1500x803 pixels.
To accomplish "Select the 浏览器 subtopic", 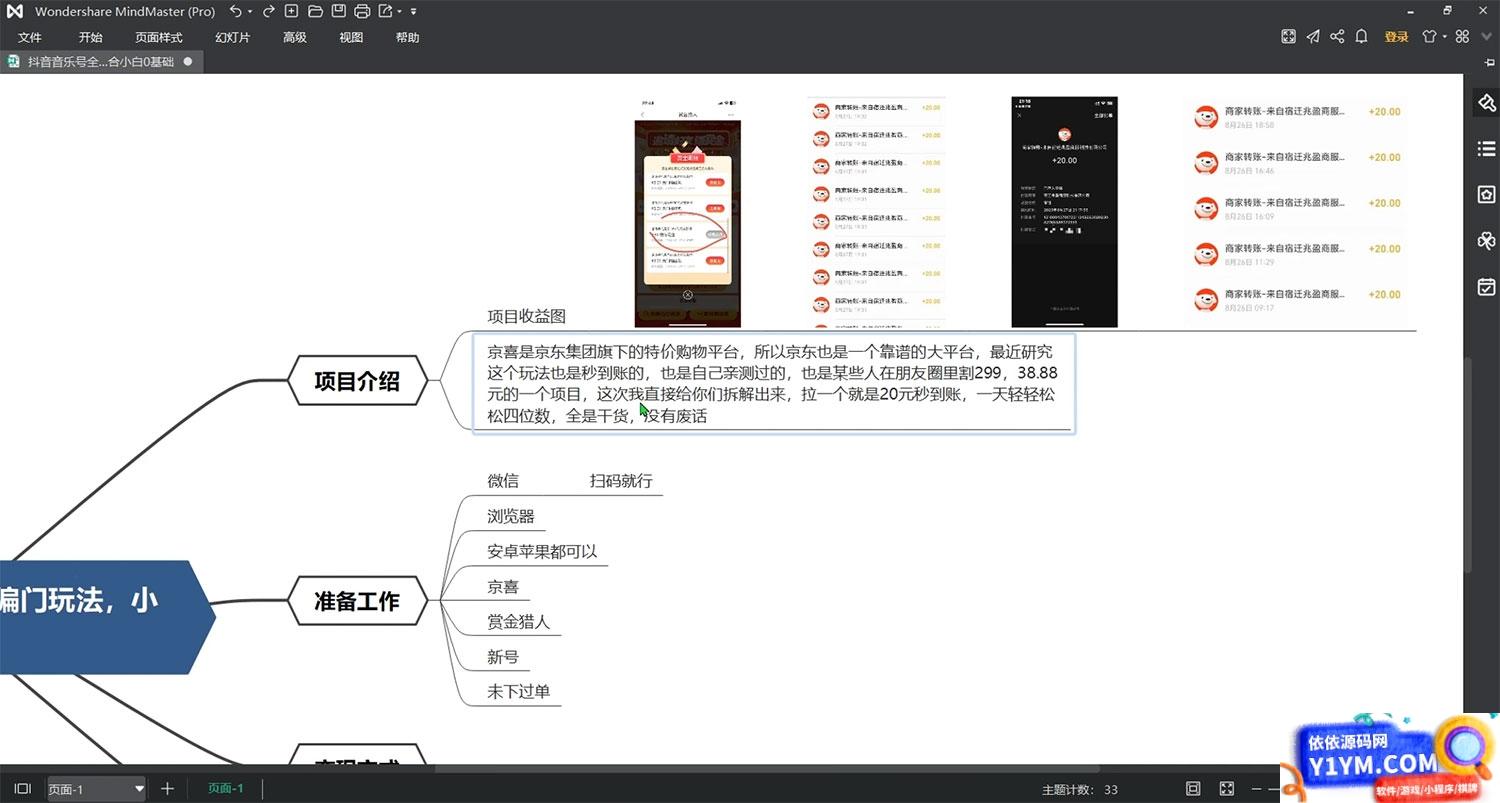I will tap(511, 517).
